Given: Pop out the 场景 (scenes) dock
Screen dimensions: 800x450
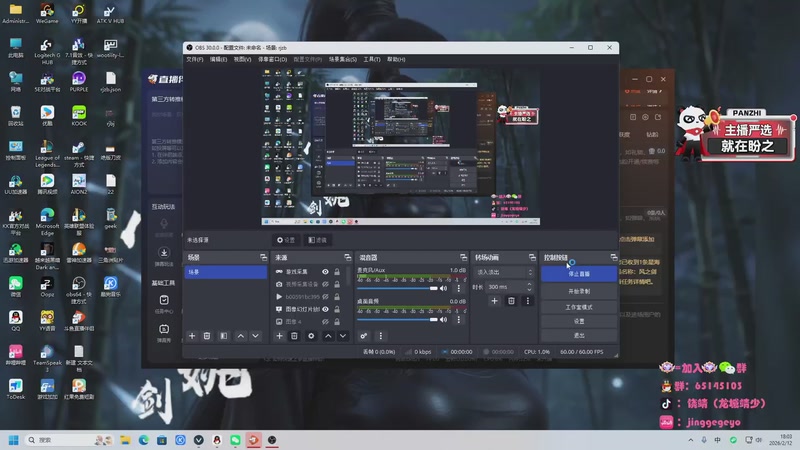Looking at the screenshot, I should pos(263,257).
